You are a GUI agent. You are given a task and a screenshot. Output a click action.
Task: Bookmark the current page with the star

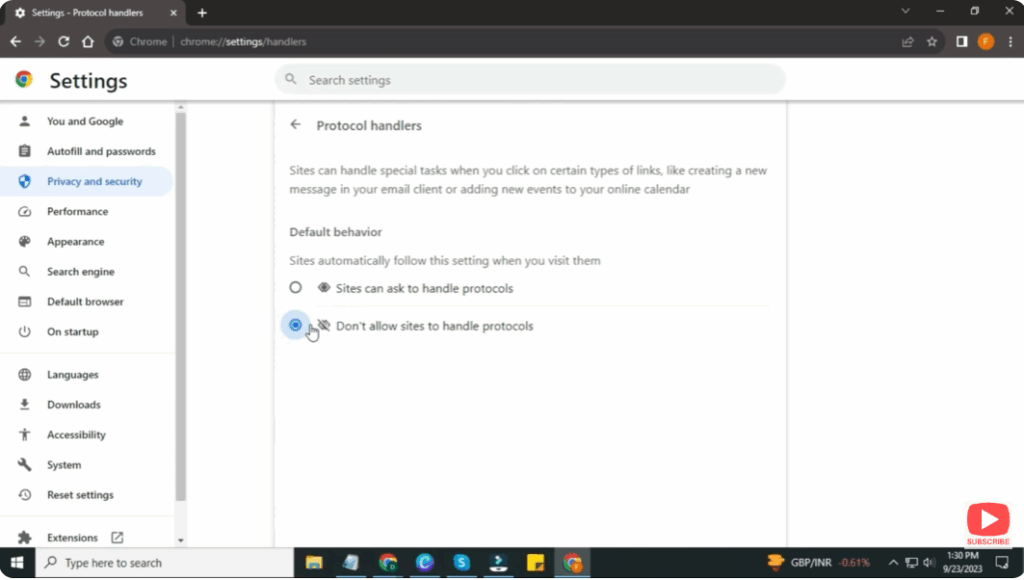point(931,42)
